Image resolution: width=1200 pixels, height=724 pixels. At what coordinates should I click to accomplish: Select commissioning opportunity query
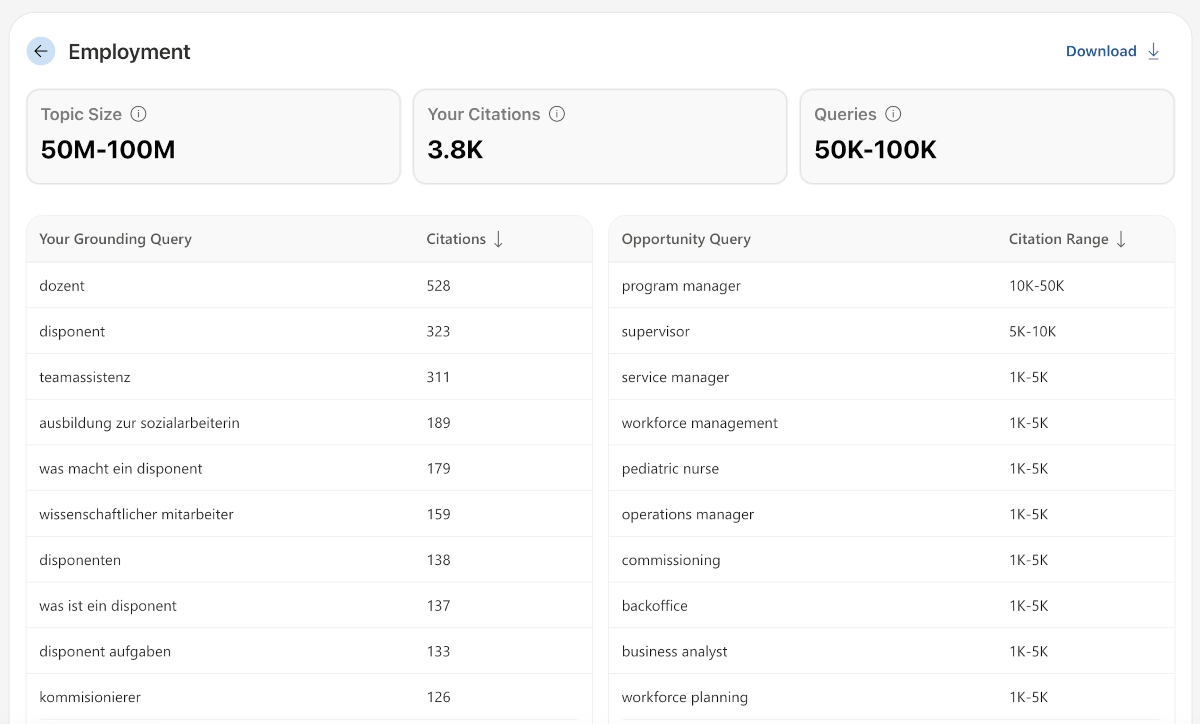892,560
